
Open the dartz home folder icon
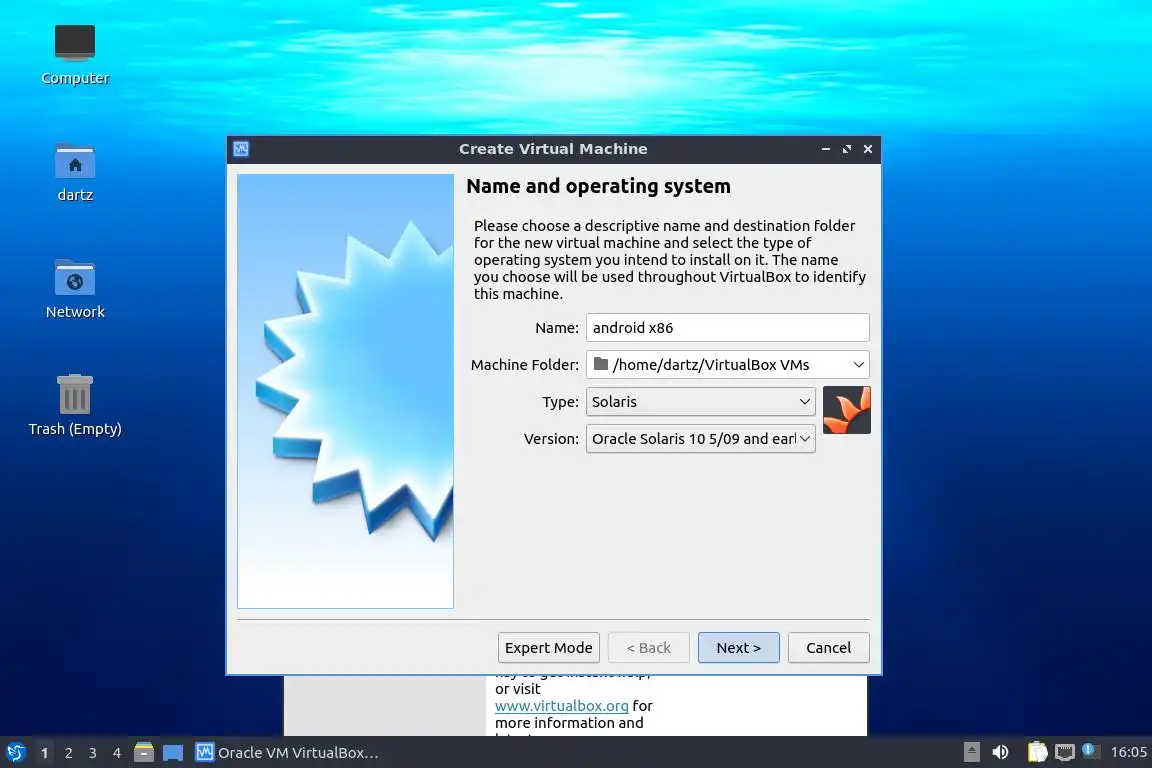(75, 172)
